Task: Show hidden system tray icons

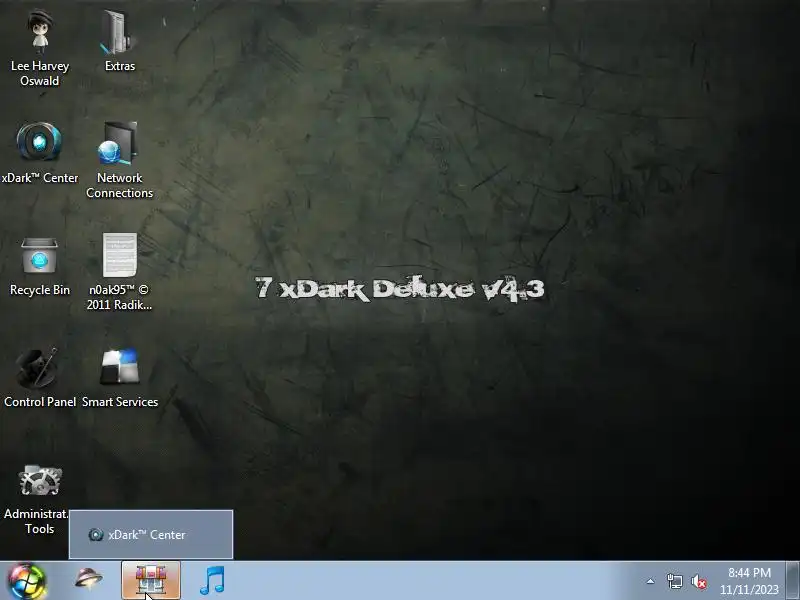Action: 651,581
